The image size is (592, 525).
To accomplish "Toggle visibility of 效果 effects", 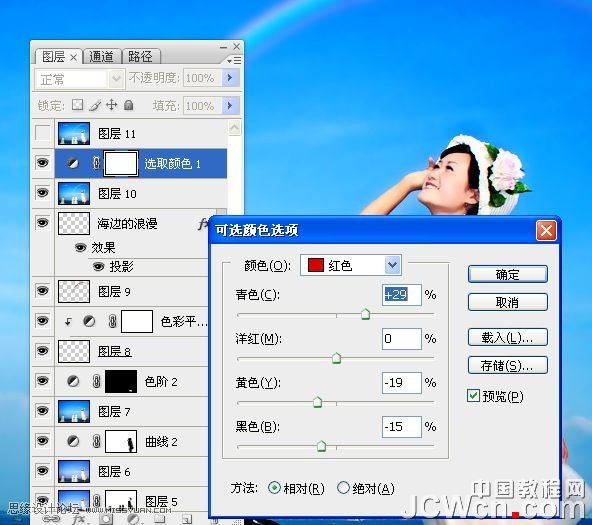I will [80, 248].
